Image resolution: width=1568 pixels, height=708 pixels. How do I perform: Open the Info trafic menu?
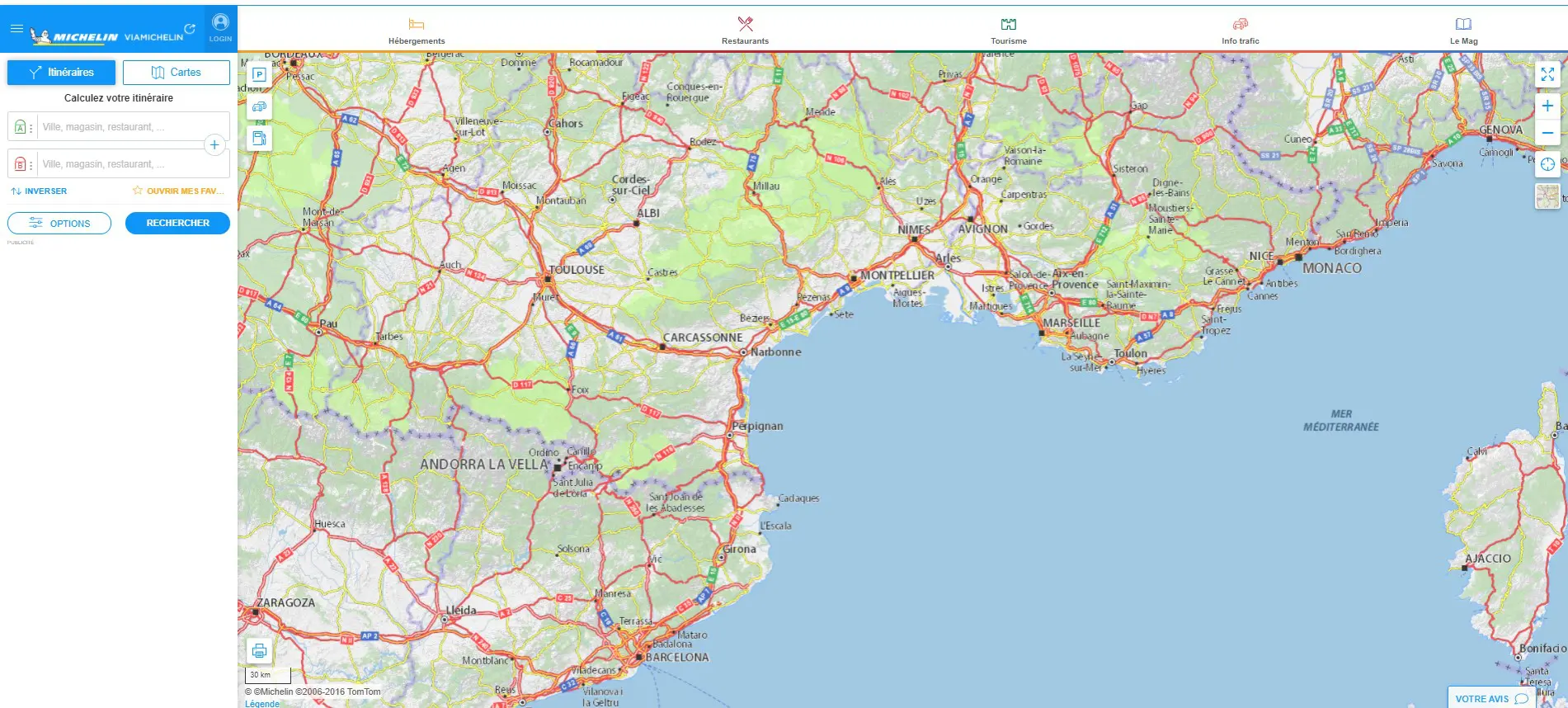[x=1241, y=30]
